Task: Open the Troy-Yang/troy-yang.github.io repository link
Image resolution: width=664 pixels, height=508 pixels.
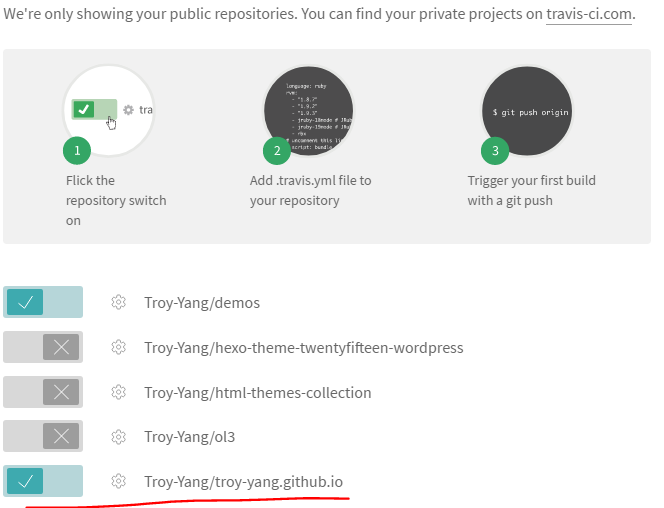Action: (243, 482)
